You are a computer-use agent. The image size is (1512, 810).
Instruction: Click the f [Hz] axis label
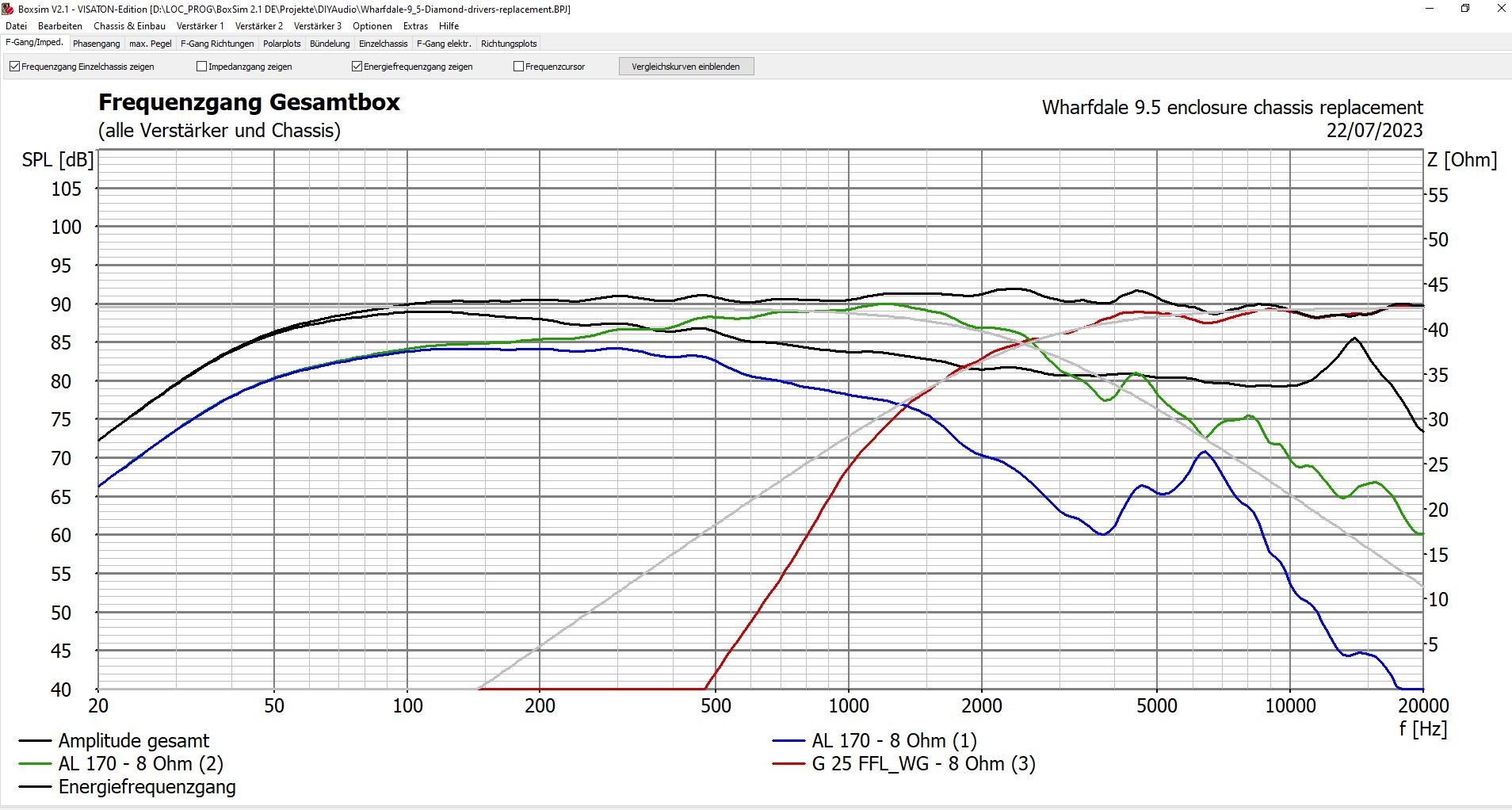pyautogui.click(x=1422, y=729)
